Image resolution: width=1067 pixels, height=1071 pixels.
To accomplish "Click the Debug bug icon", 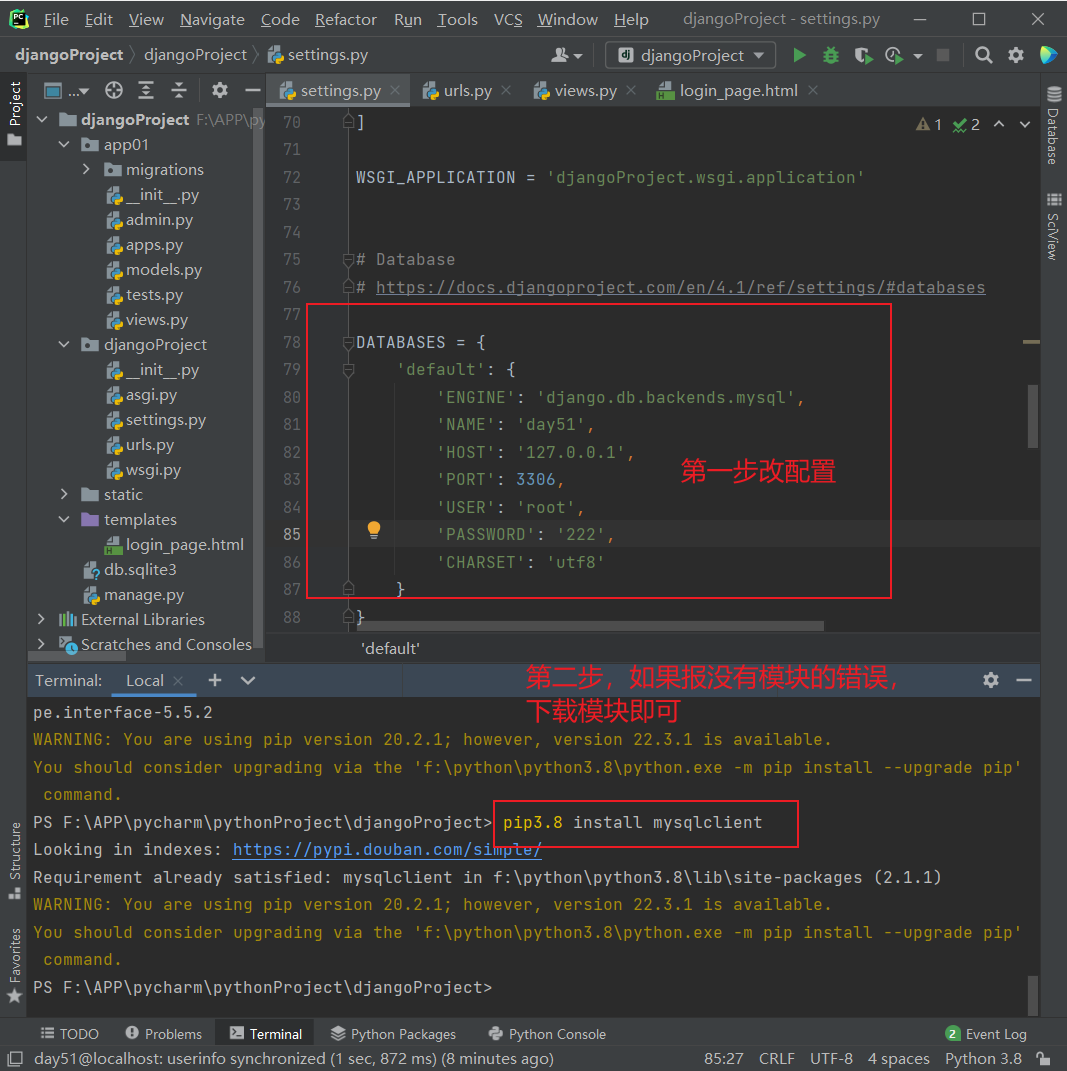I will pos(831,55).
